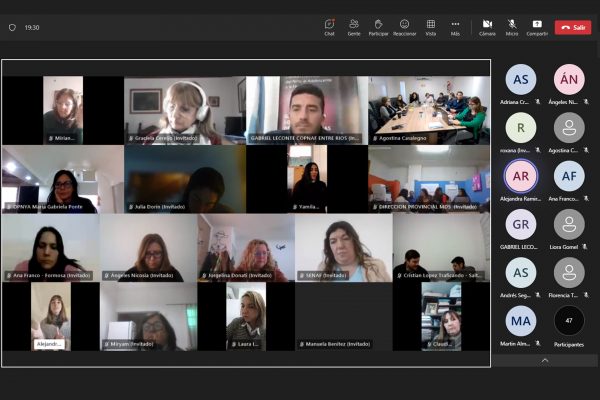Click the AR avatar for Alejandra Ramirez
The width and height of the screenshot is (600, 400).
pyautogui.click(x=520, y=175)
